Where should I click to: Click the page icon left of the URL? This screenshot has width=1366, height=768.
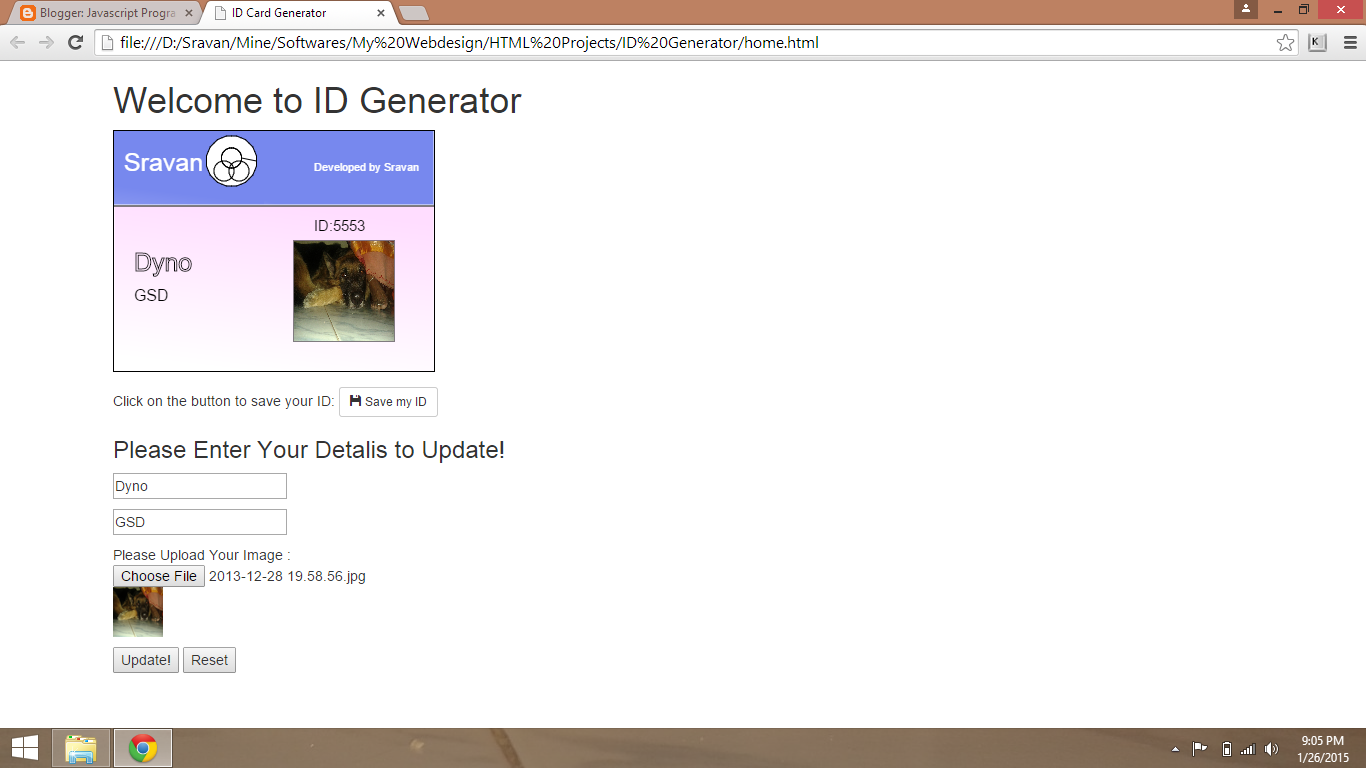click(108, 42)
